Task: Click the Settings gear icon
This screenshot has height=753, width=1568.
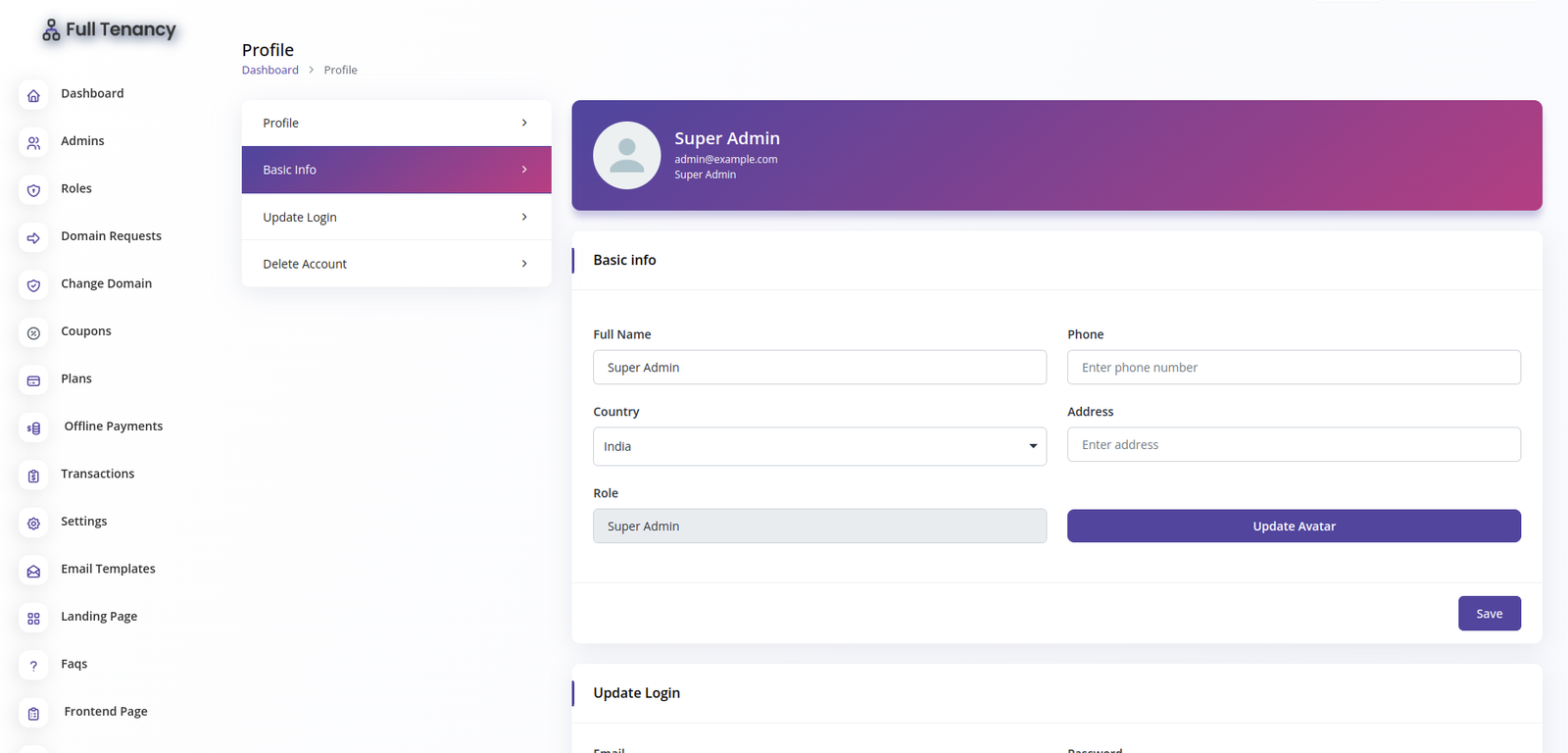Action: point(33,524)
